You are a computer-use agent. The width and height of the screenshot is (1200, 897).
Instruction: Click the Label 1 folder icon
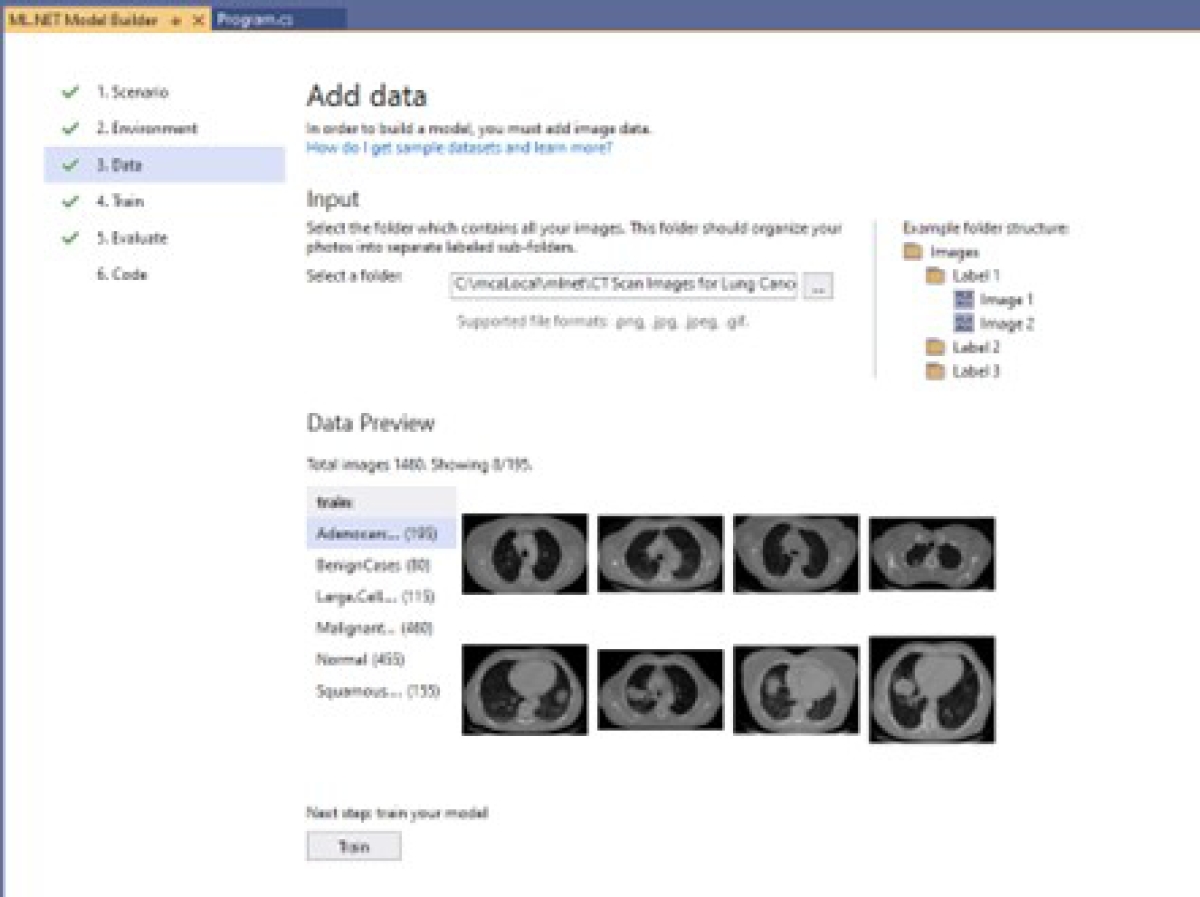[x=936, y=275]
